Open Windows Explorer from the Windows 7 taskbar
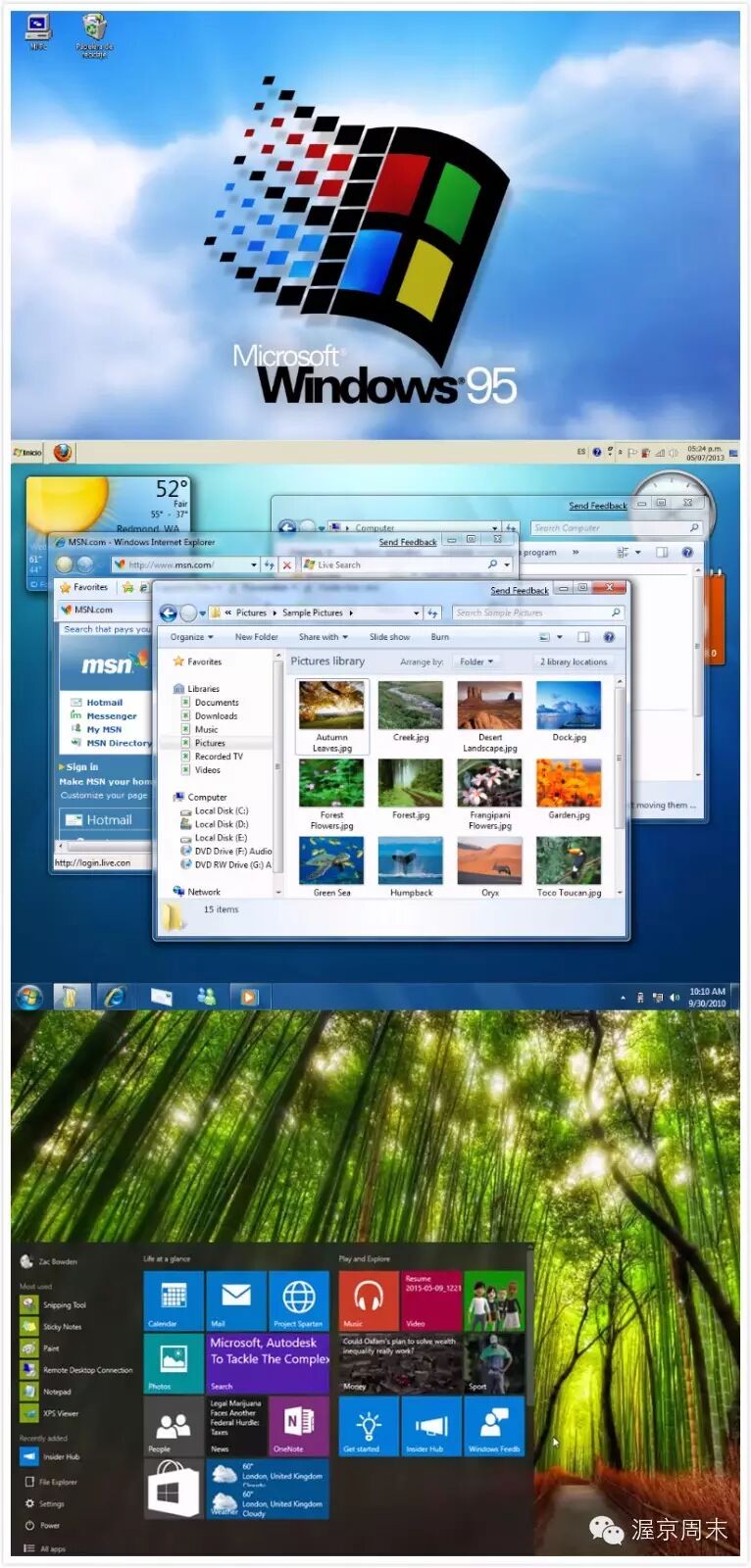 point(70,997)
